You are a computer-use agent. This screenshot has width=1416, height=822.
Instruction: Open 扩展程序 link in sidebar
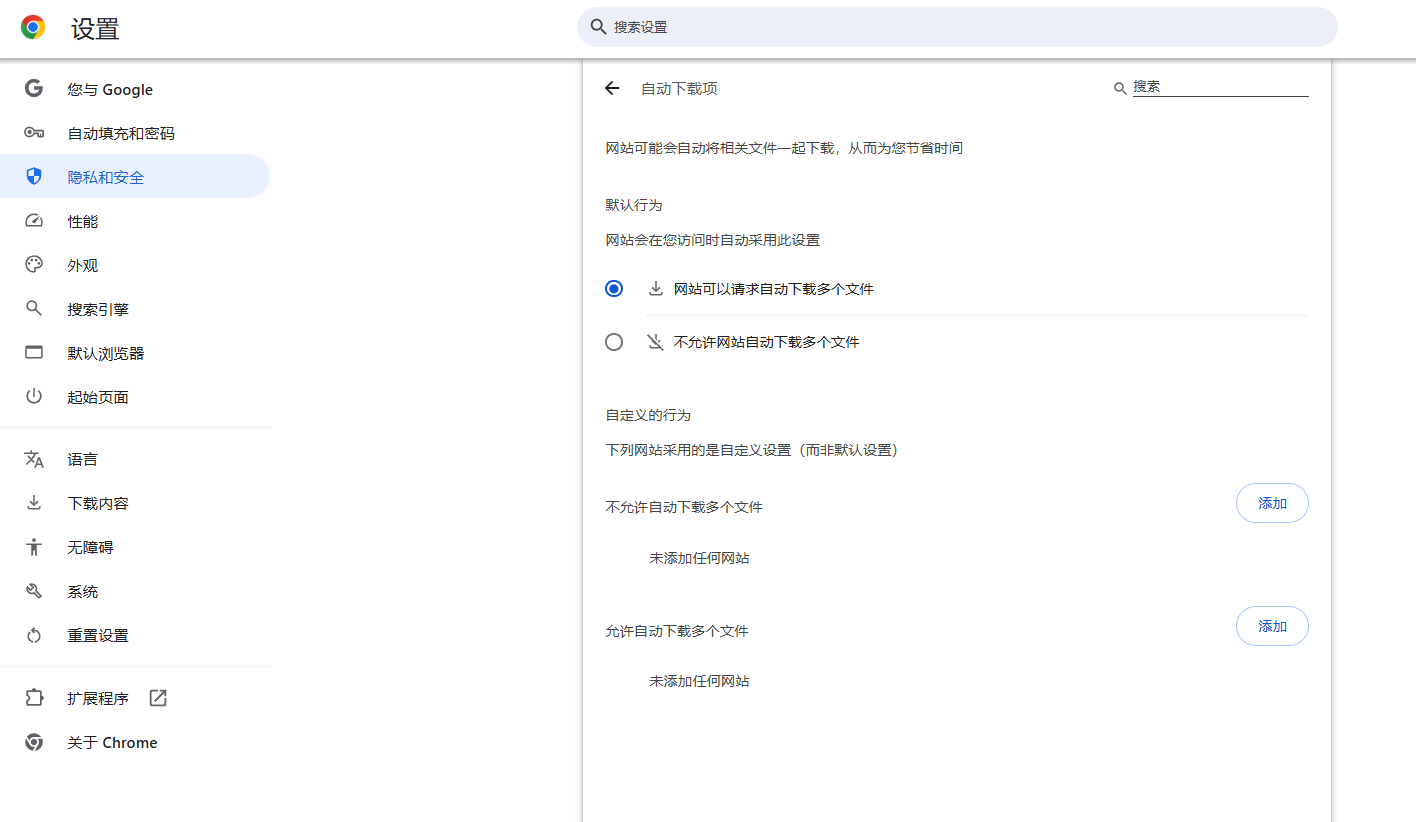tap(135, 698)
